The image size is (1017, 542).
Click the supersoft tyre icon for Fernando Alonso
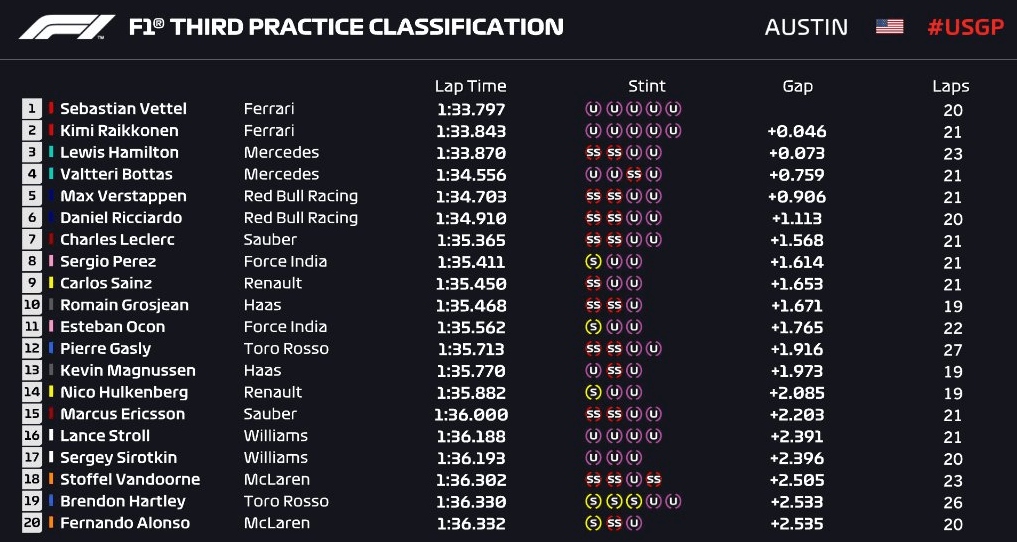[x=614, y=523]
